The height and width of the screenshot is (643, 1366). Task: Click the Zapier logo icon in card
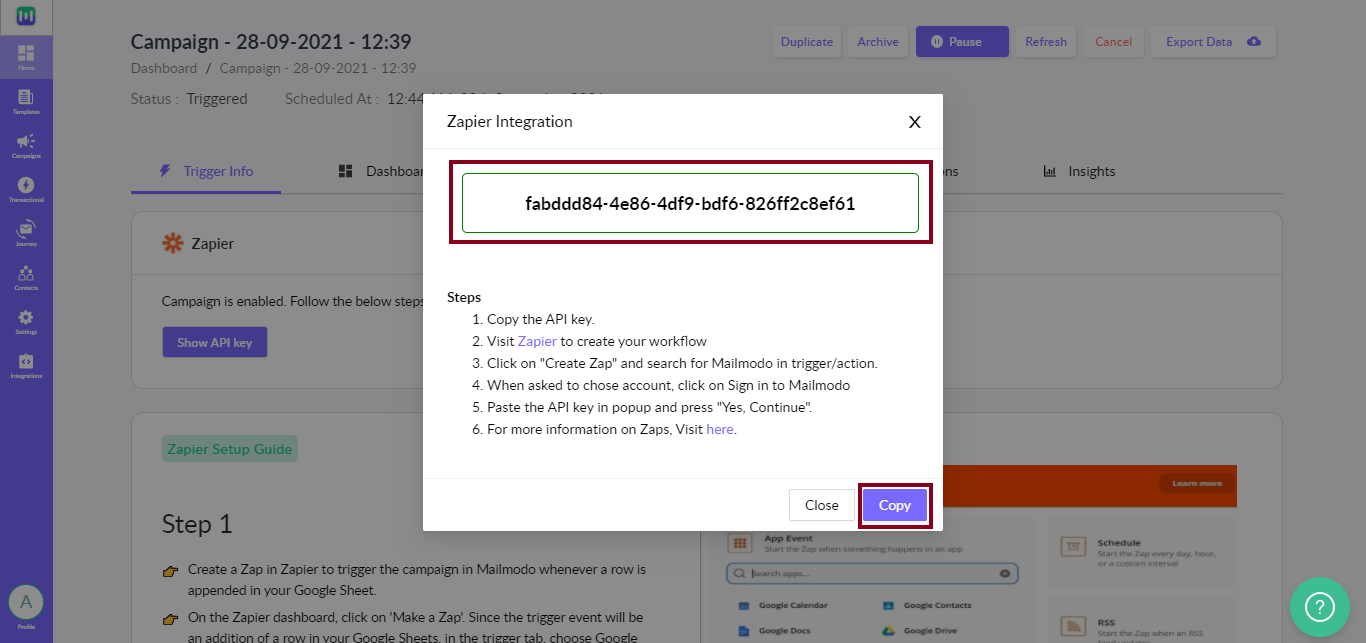pos(173,243)
